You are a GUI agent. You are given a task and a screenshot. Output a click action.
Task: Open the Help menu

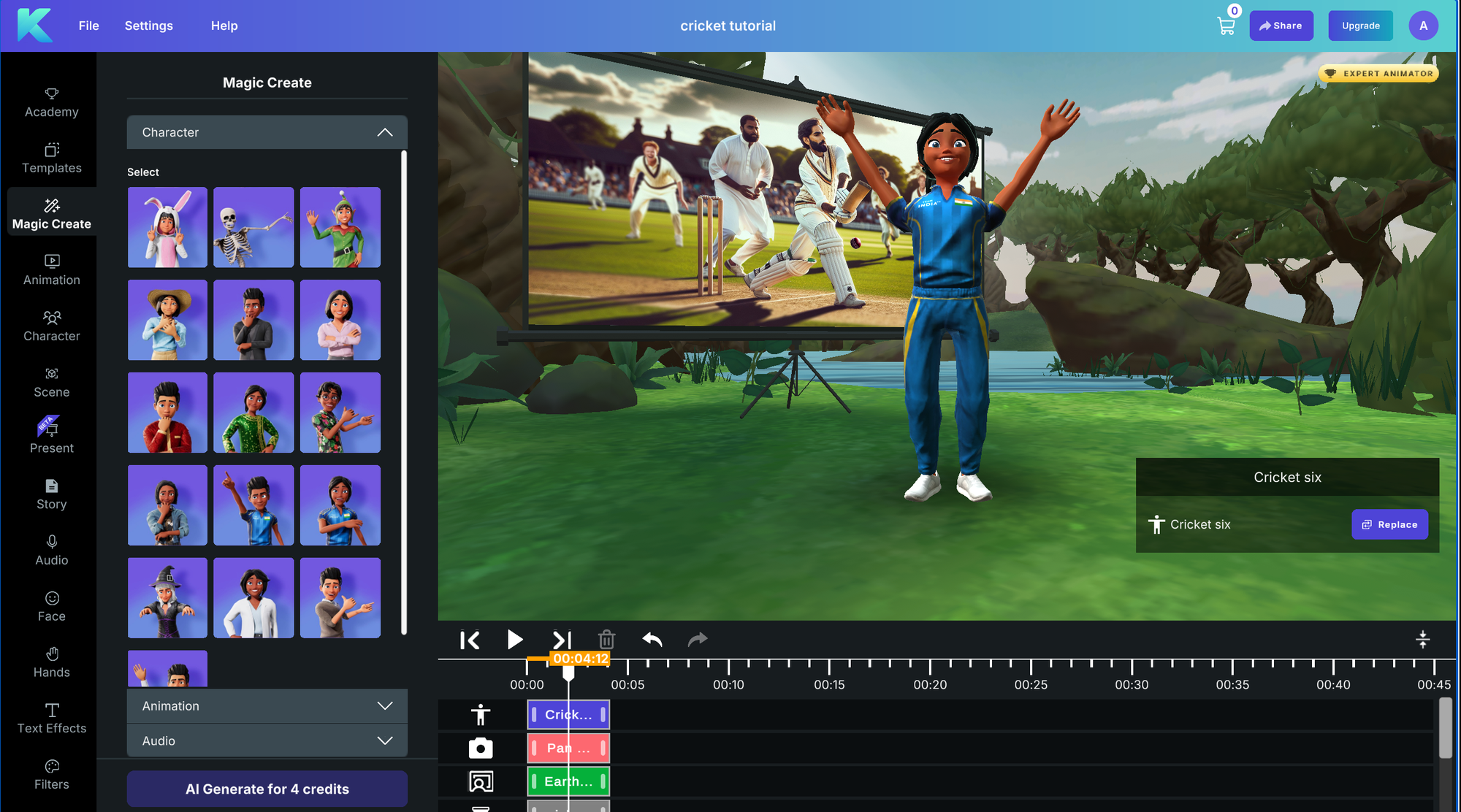[224, 26]
